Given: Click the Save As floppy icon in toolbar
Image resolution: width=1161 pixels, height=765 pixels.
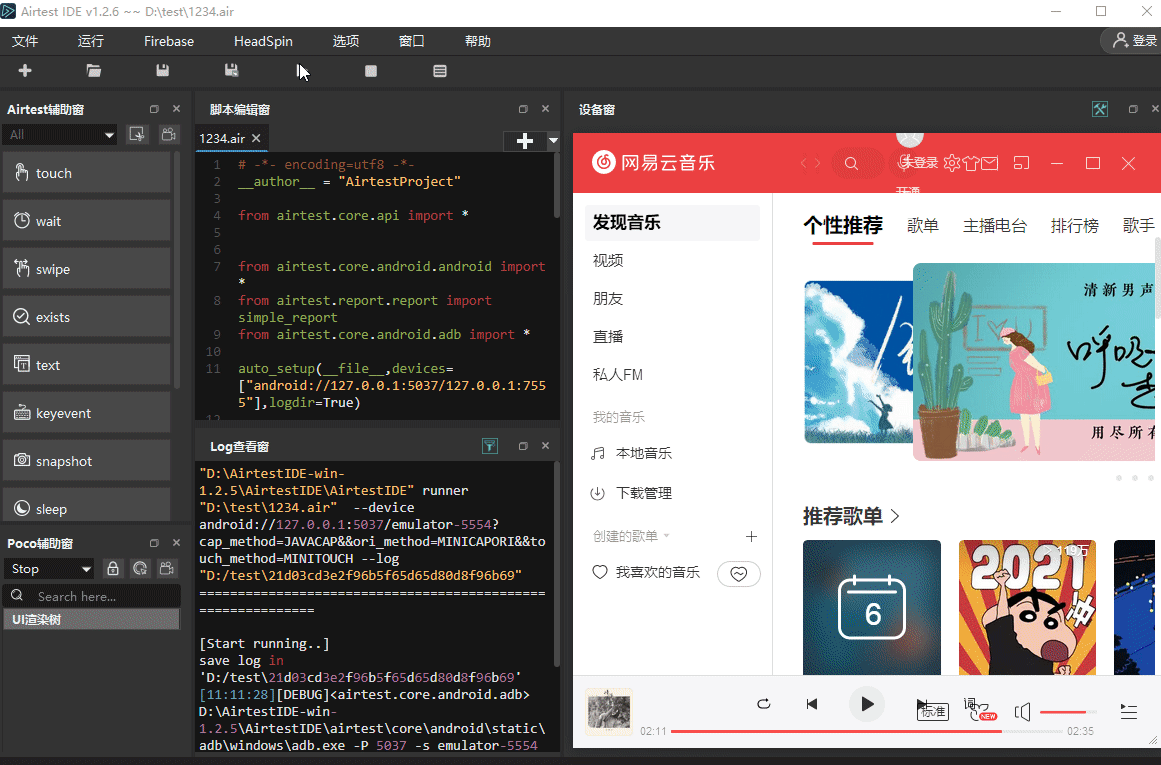Looking at the screenshot, I should click(231, 70).
